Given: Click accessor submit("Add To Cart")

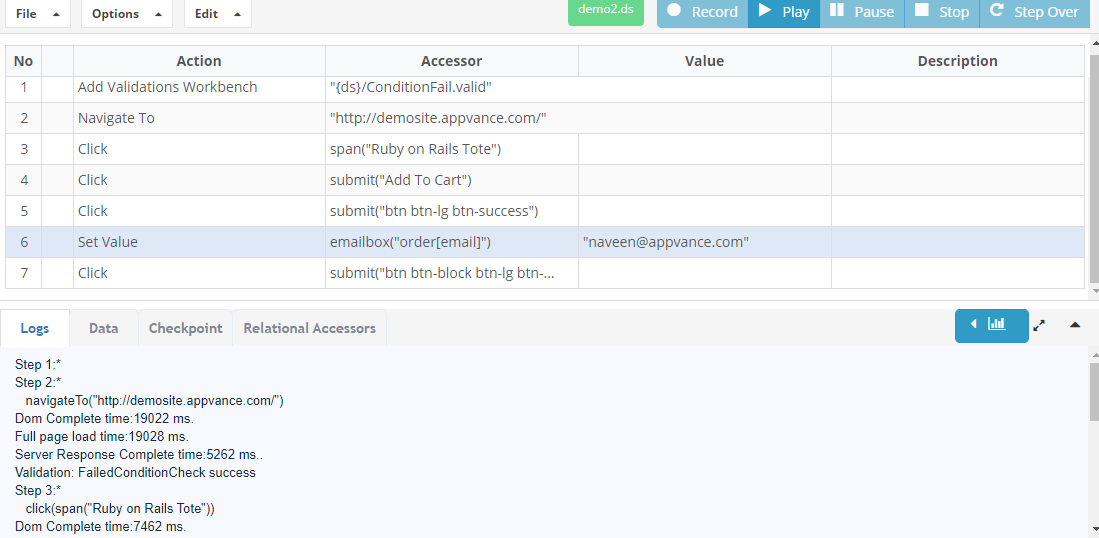Looking at the screenshot, I should point(452,180).
